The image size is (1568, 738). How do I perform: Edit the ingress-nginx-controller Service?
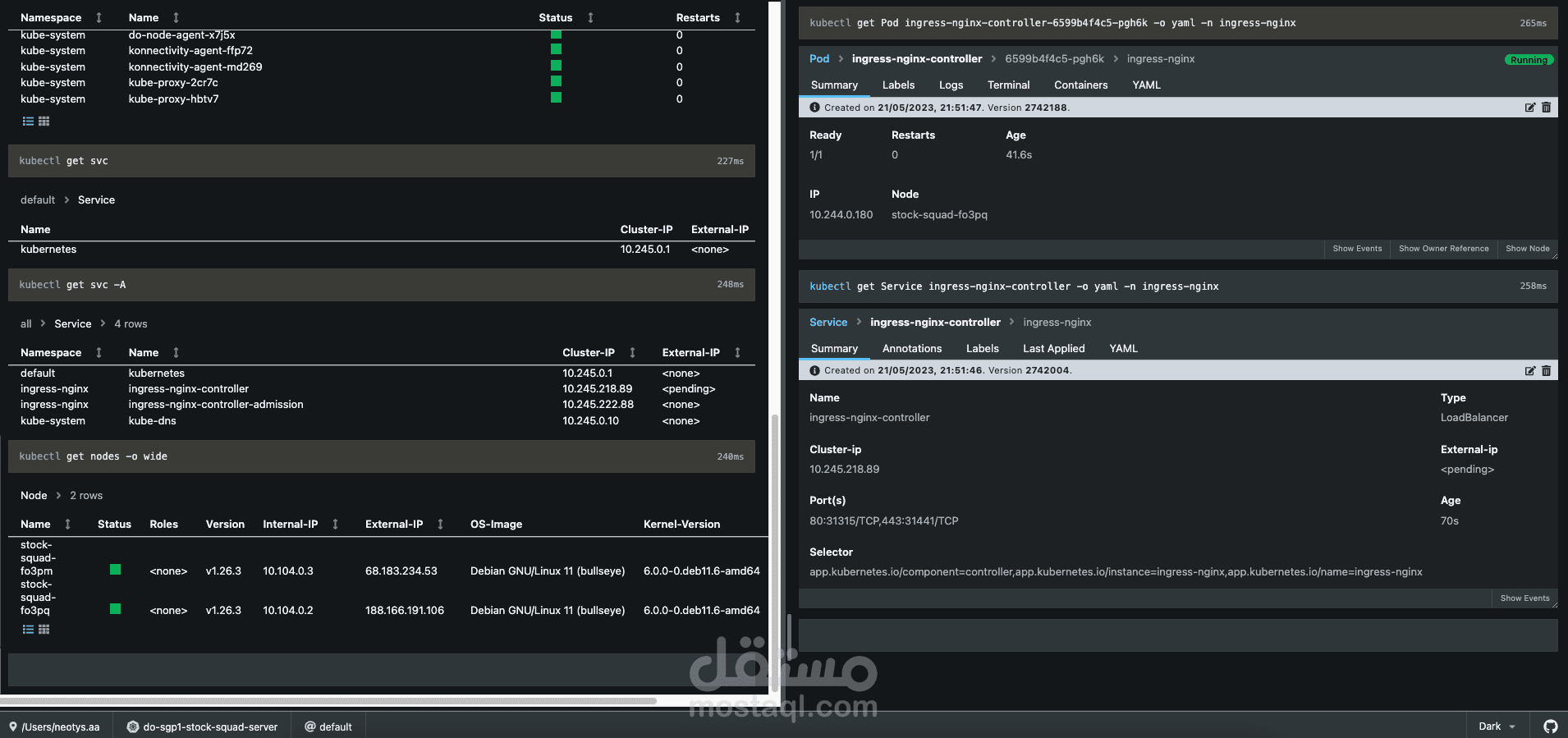click(1530, 371)
